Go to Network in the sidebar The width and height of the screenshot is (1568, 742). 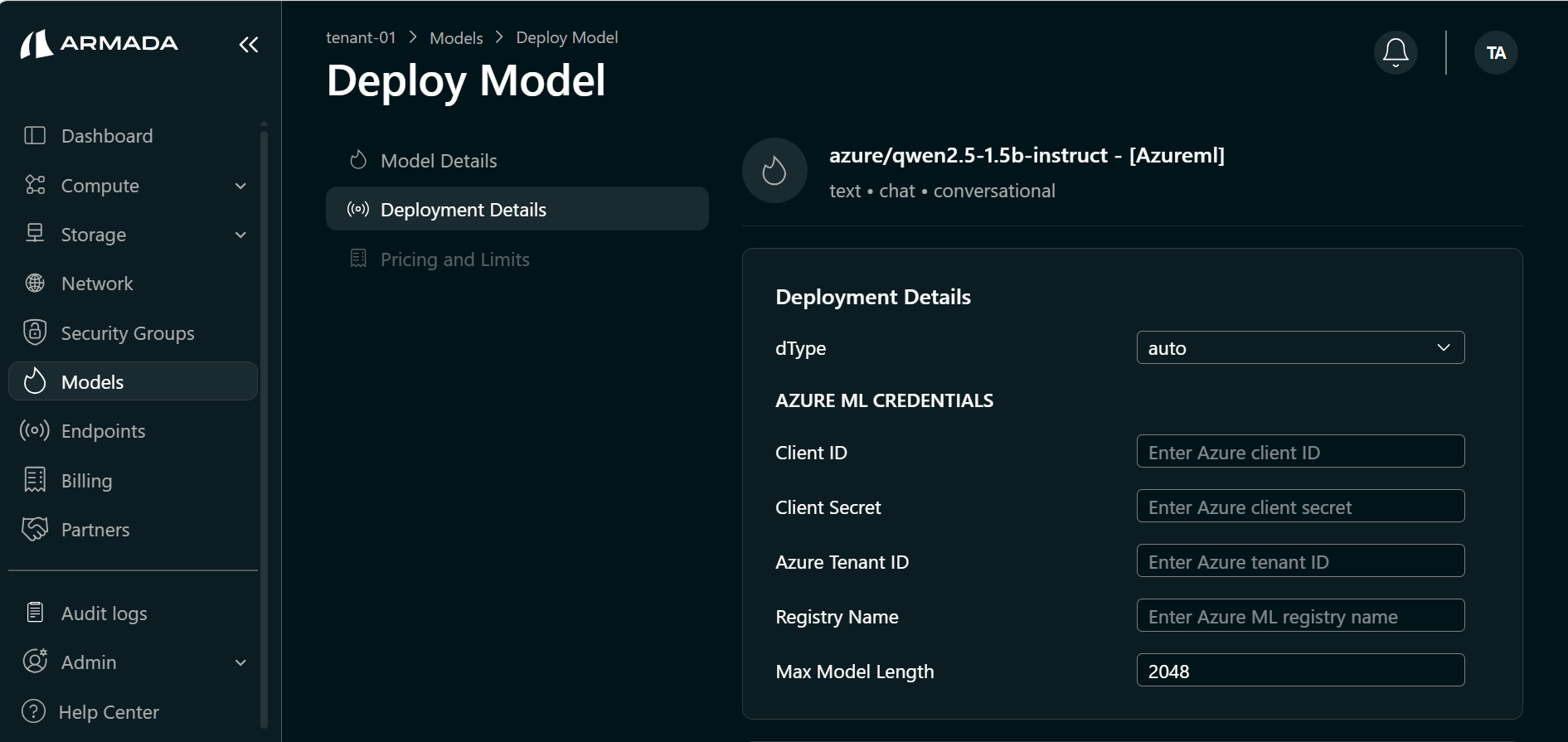coord(133,284)
